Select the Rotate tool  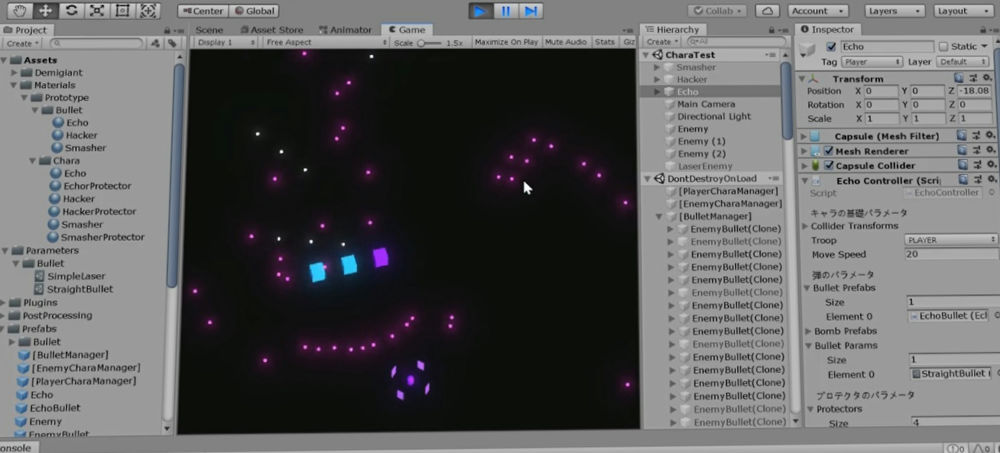tap(70, 11)
